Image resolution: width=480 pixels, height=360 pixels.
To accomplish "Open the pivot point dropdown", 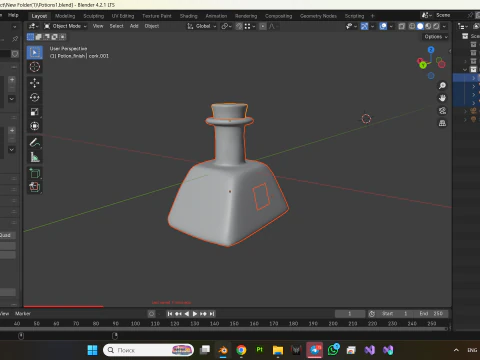I will 227,26.
